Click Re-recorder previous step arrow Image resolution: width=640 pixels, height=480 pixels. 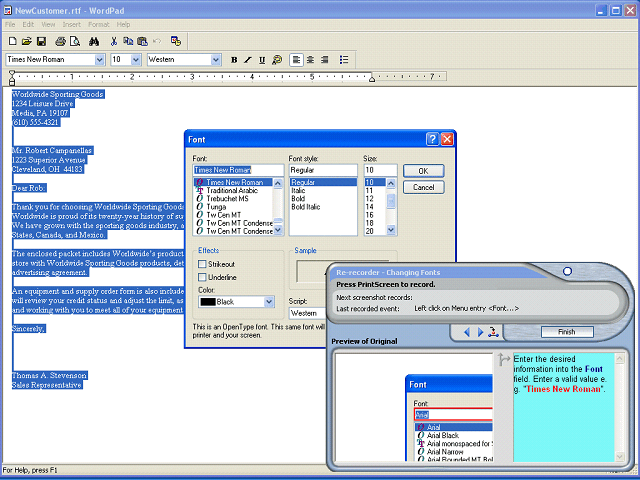point(467,332)
